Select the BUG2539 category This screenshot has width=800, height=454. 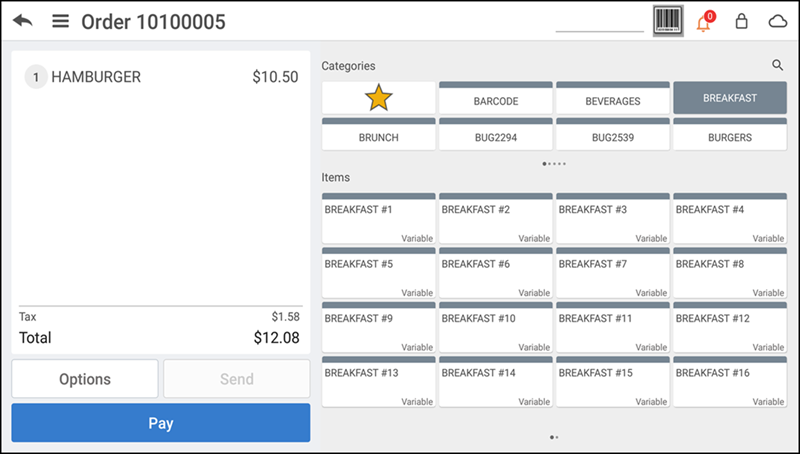point(613,134)
